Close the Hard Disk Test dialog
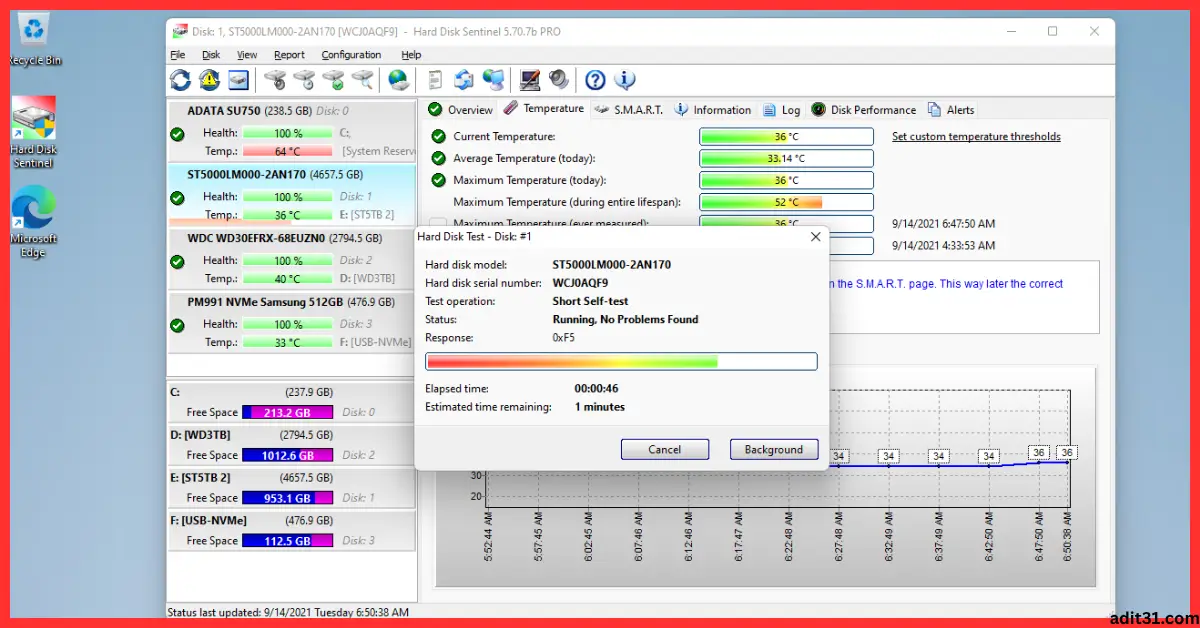1200x628 pixels. point(815,237)
